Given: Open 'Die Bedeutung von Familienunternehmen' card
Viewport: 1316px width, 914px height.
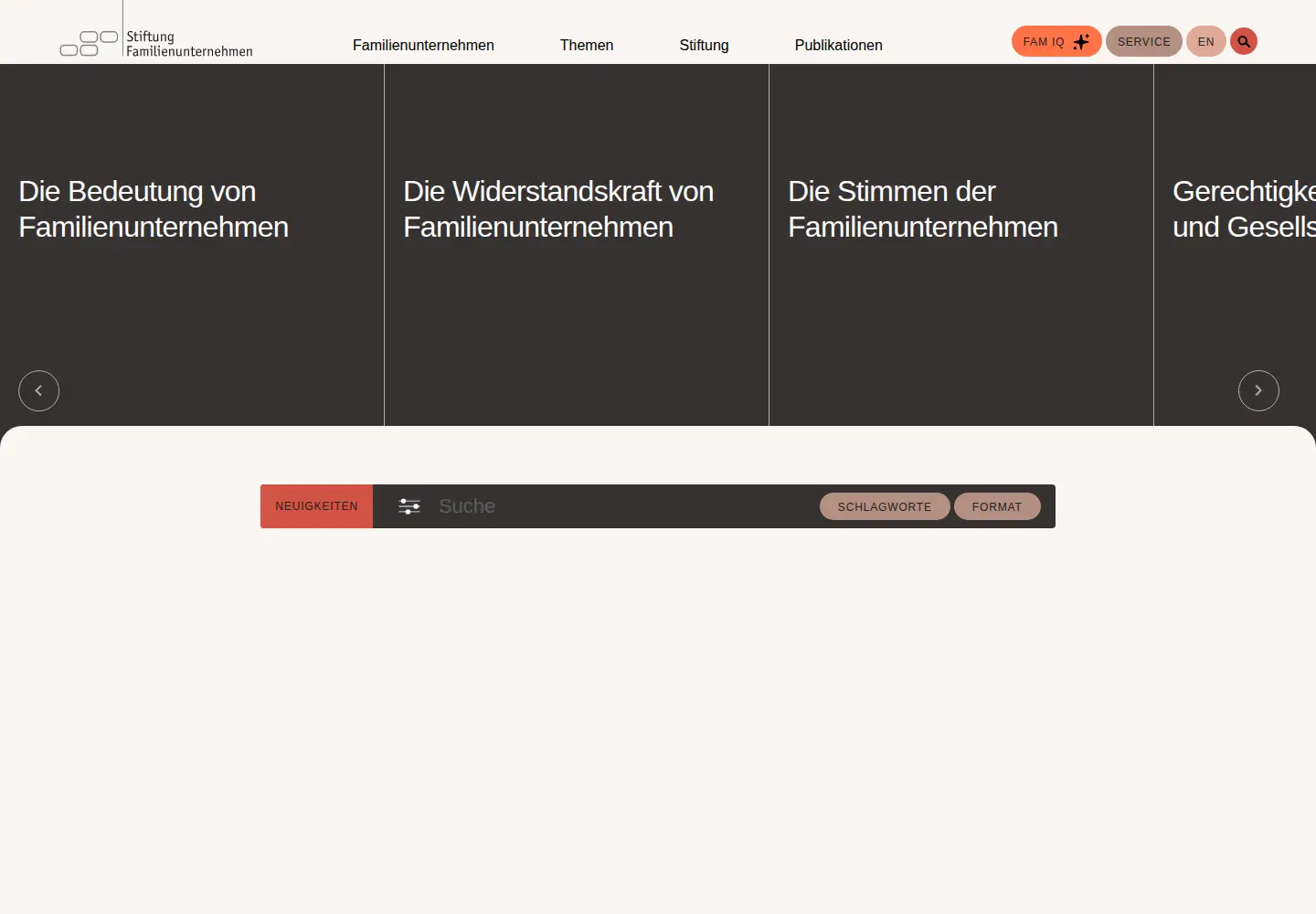Looking at the screenshot, I should click(x=192, y=245).
